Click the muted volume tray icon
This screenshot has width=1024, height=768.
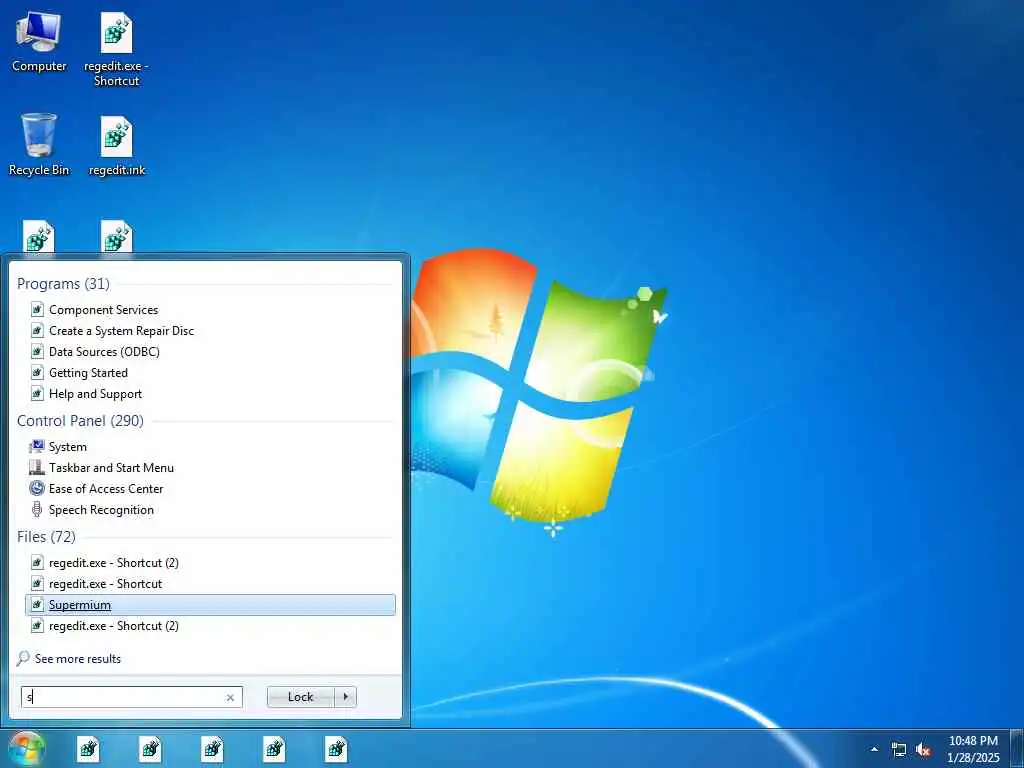tap(923, 750)
